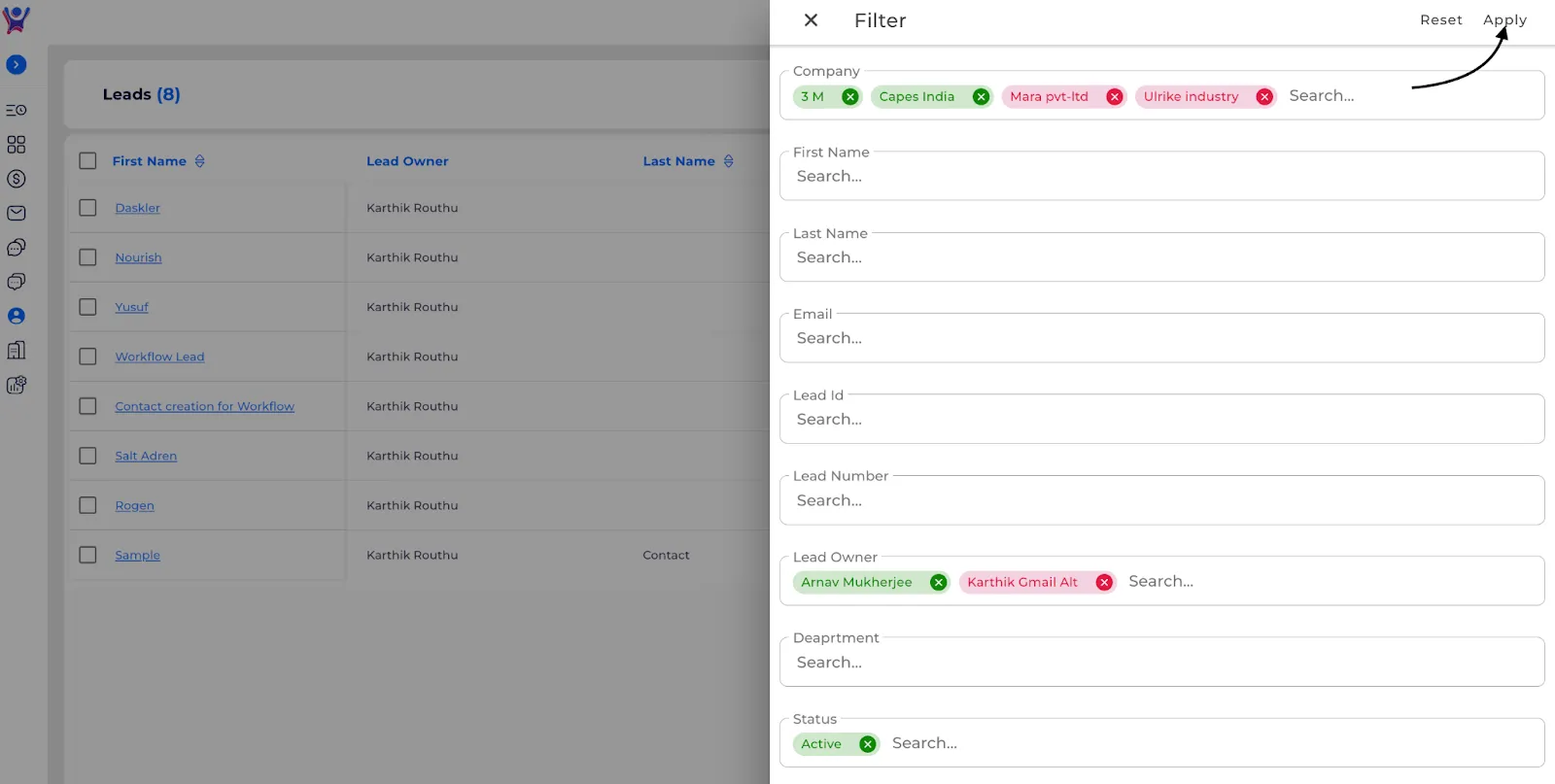Viewport: 1555px width, 784px height.
Task: Reset all filters
Action: click(1440, 19)
